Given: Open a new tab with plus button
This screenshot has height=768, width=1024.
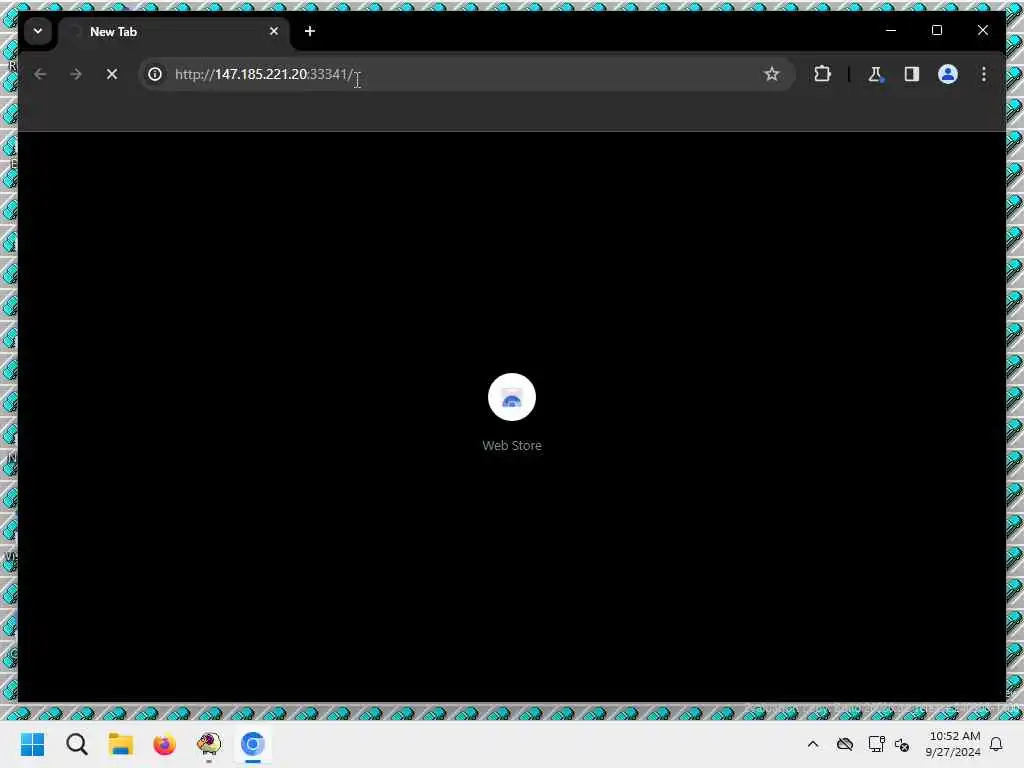Looking at the screenshot, I should [x=310, y=31].
